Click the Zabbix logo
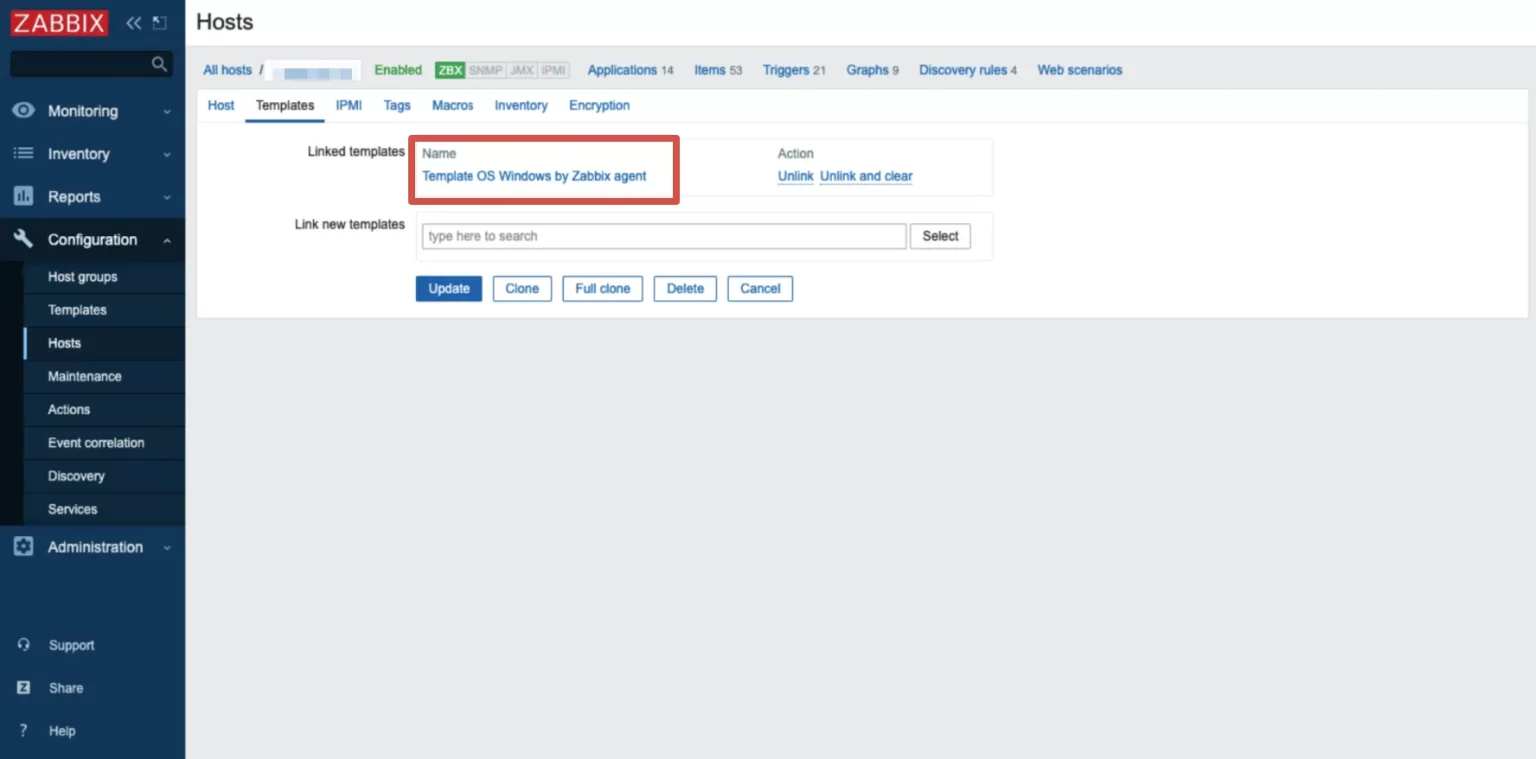 (60, 23)
